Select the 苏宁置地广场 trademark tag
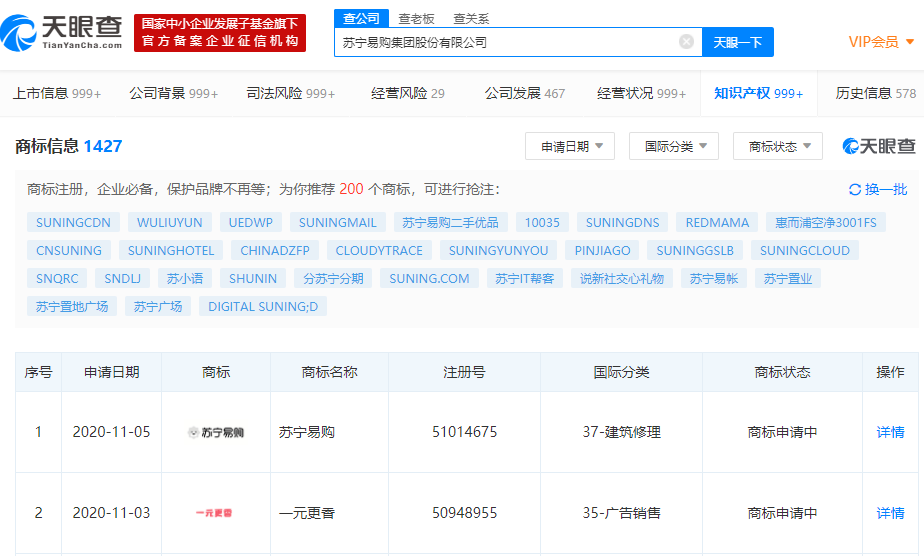The height and width of the screenshot is (556, 924). coord(72,306)
